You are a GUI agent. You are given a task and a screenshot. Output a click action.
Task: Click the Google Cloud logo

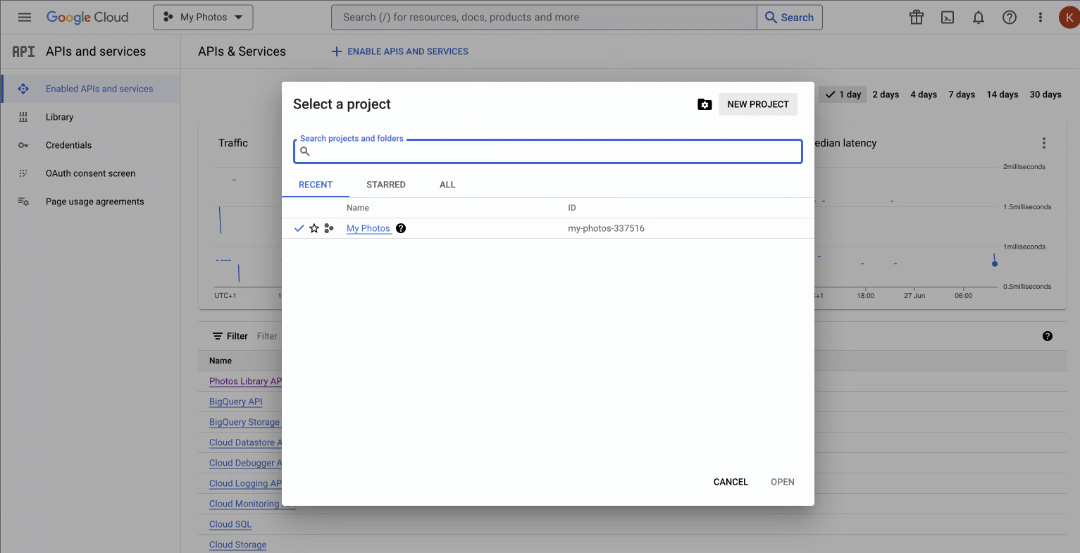point(87,17)
